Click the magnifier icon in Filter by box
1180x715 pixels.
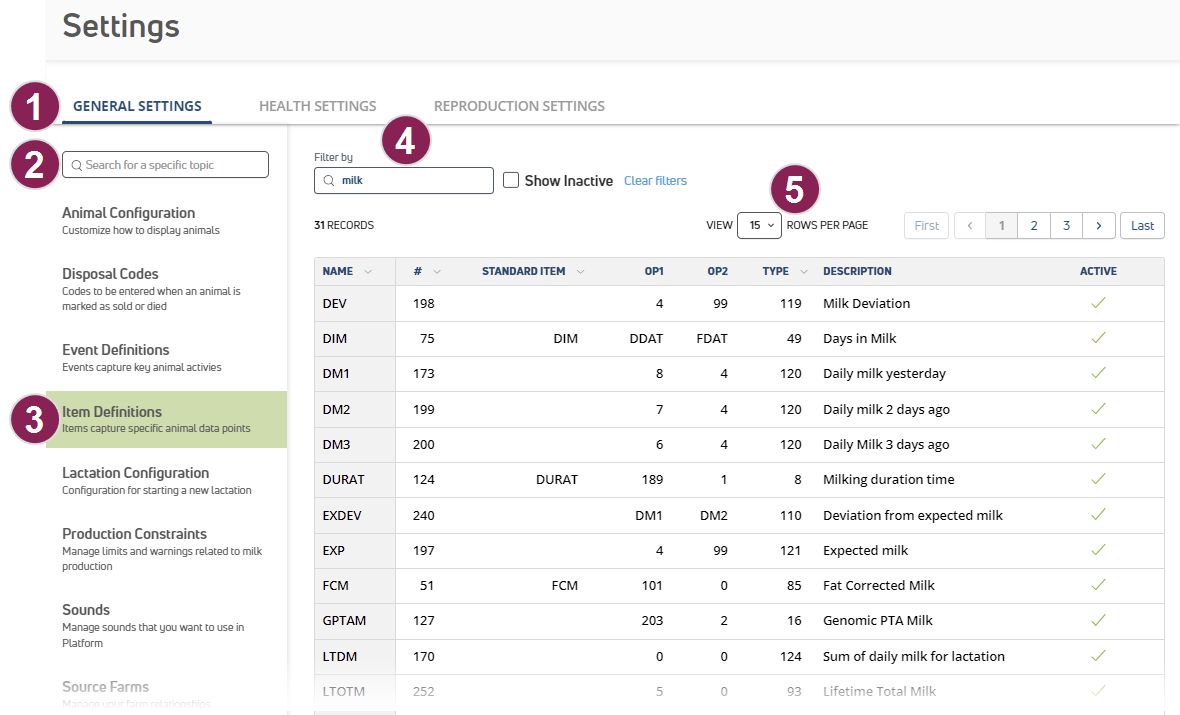[328, 181]
